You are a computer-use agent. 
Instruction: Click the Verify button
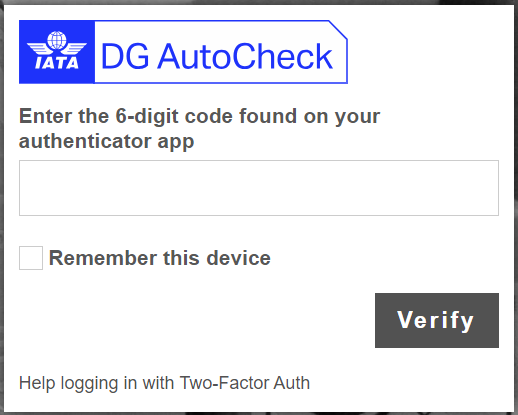pos(437,320)
